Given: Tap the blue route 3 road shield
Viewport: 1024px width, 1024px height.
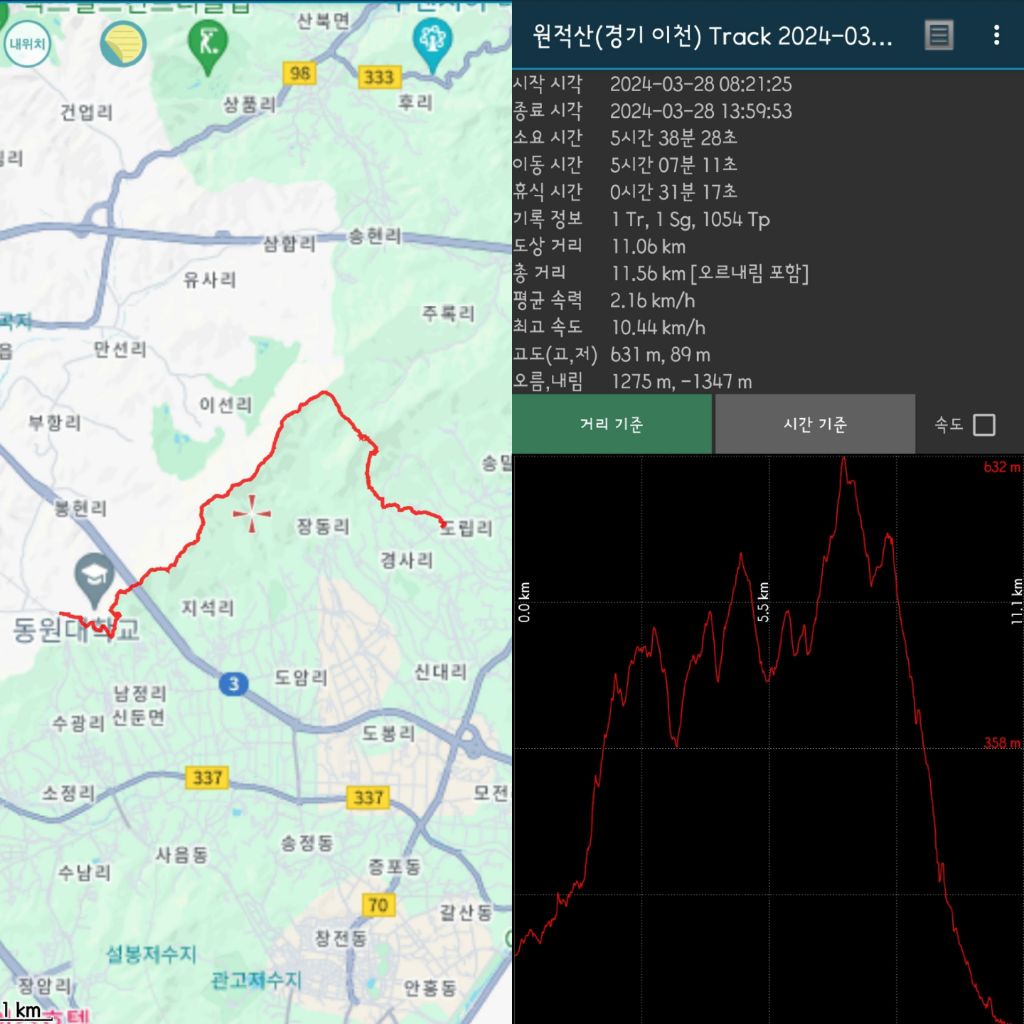Looking at the screenshot, I should pos(233,684).
